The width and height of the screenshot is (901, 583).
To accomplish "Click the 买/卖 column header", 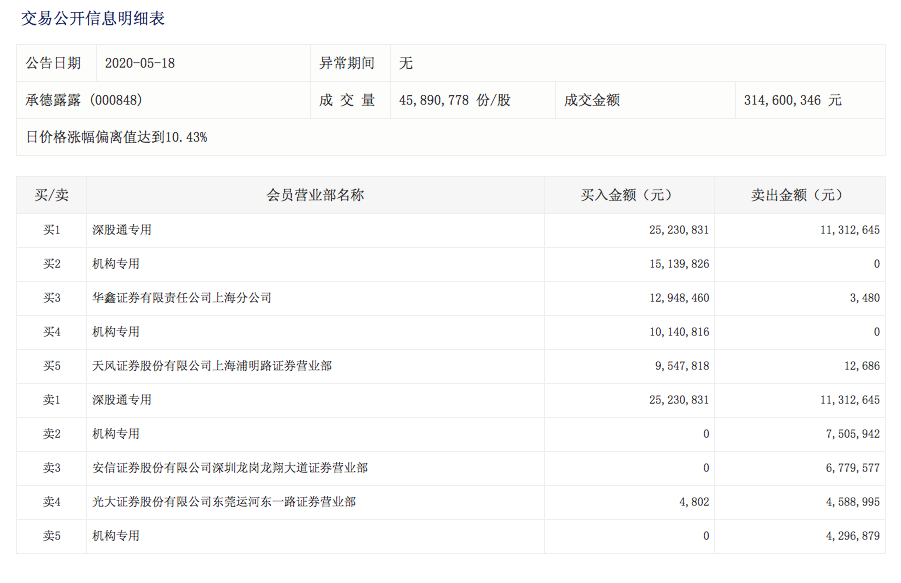I will [x=51, y=195].
